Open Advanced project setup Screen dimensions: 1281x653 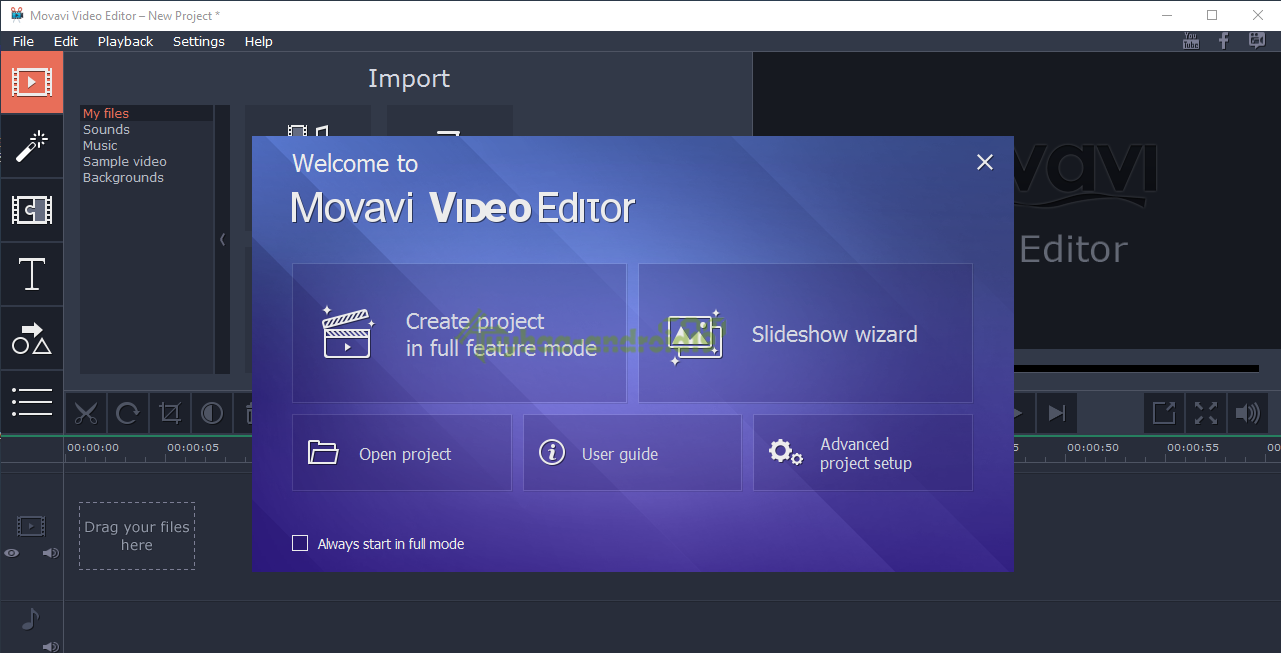pyautogui.click(x=863, y=453)
